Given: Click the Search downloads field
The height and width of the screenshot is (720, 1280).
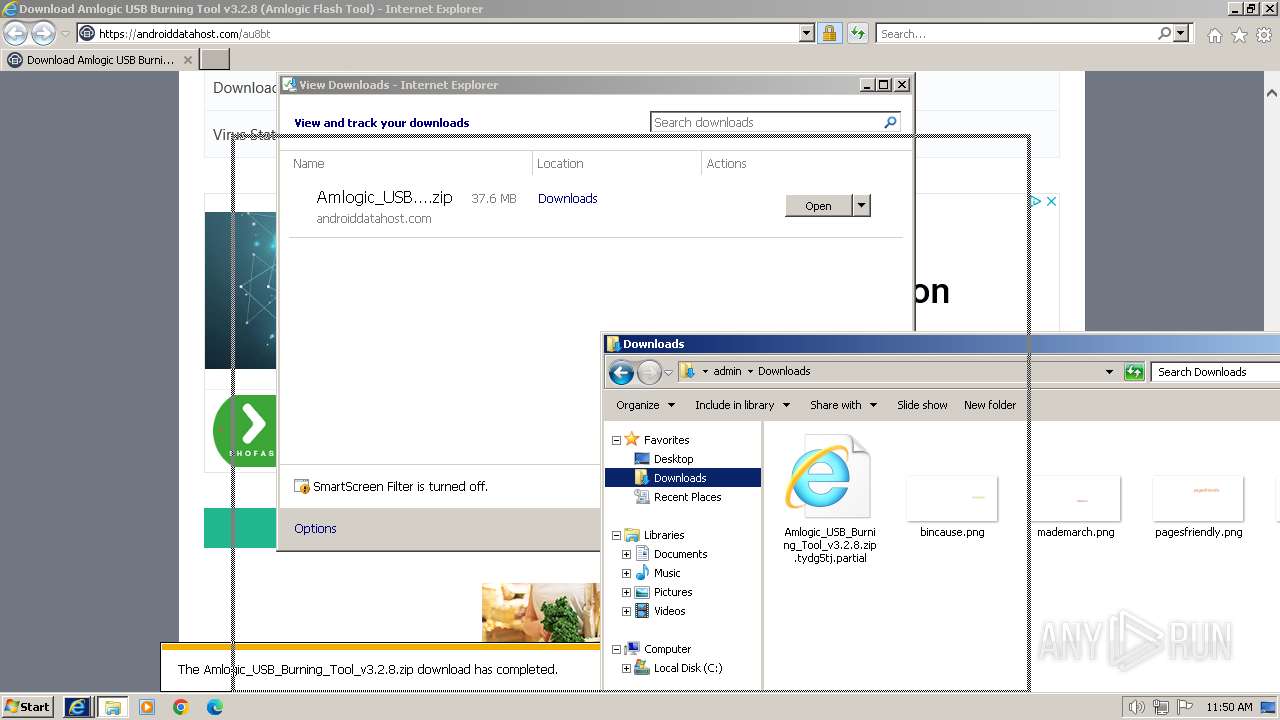Looking at the screenshot, I should coord(766,122).
